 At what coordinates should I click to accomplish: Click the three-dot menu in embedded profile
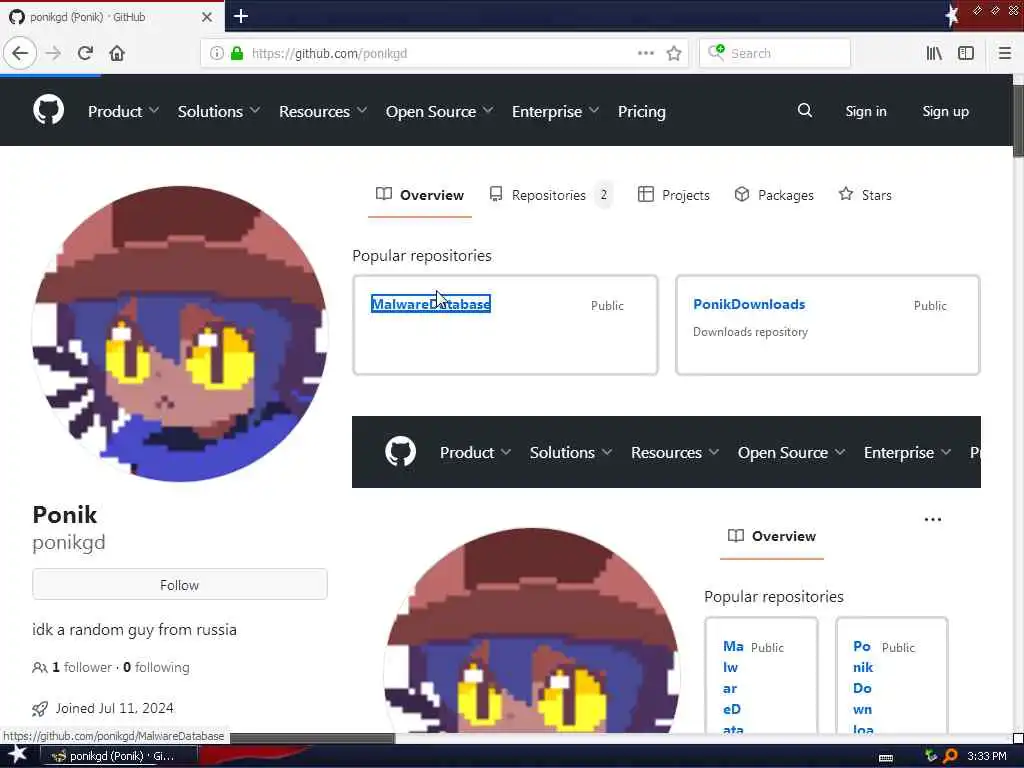pos(933,519)
